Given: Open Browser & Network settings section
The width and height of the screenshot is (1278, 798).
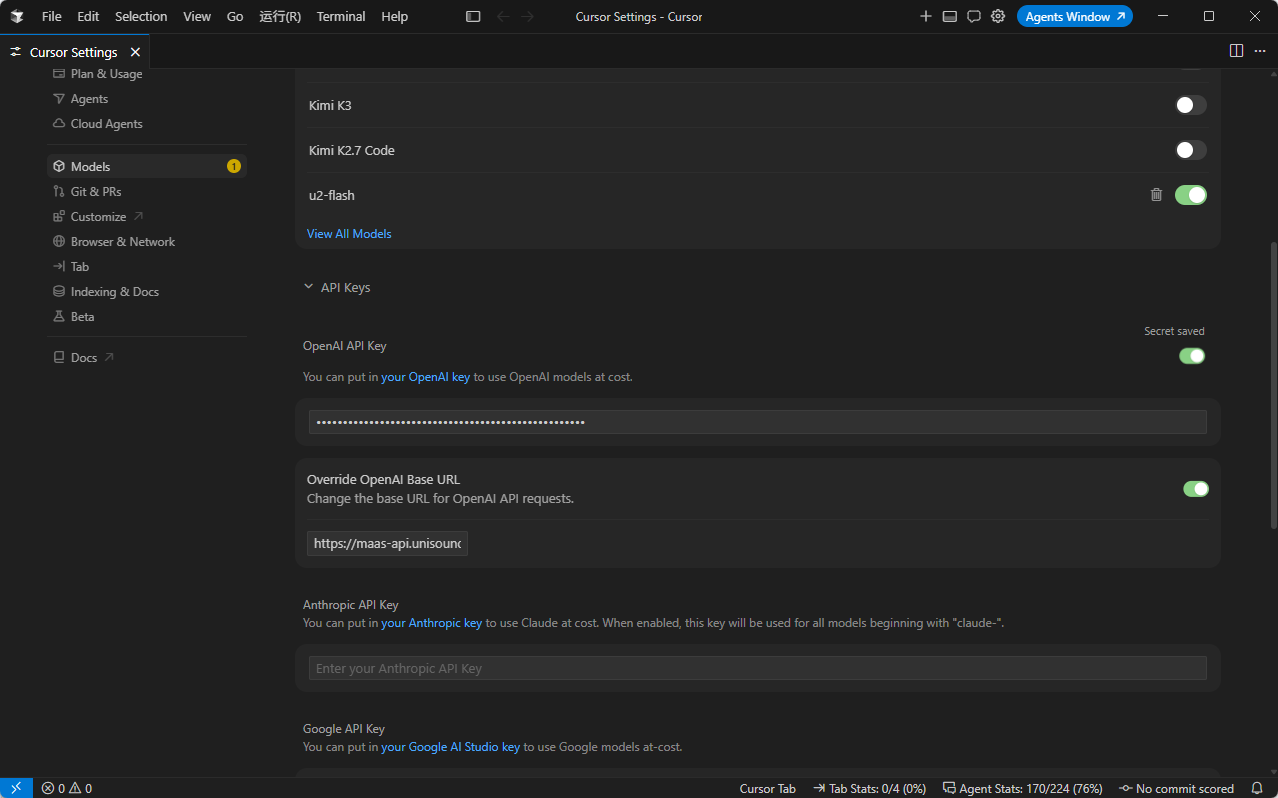Looking at the screenshot, I should point(147,242).
